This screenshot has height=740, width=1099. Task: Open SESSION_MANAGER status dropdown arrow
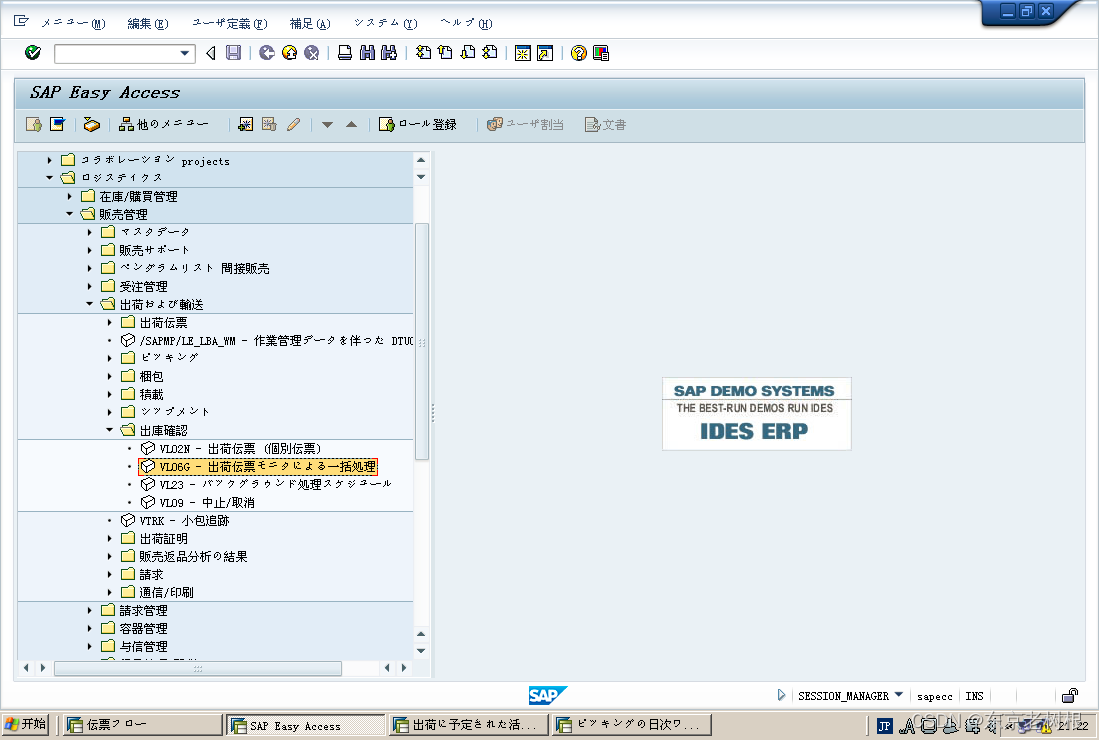899,695
